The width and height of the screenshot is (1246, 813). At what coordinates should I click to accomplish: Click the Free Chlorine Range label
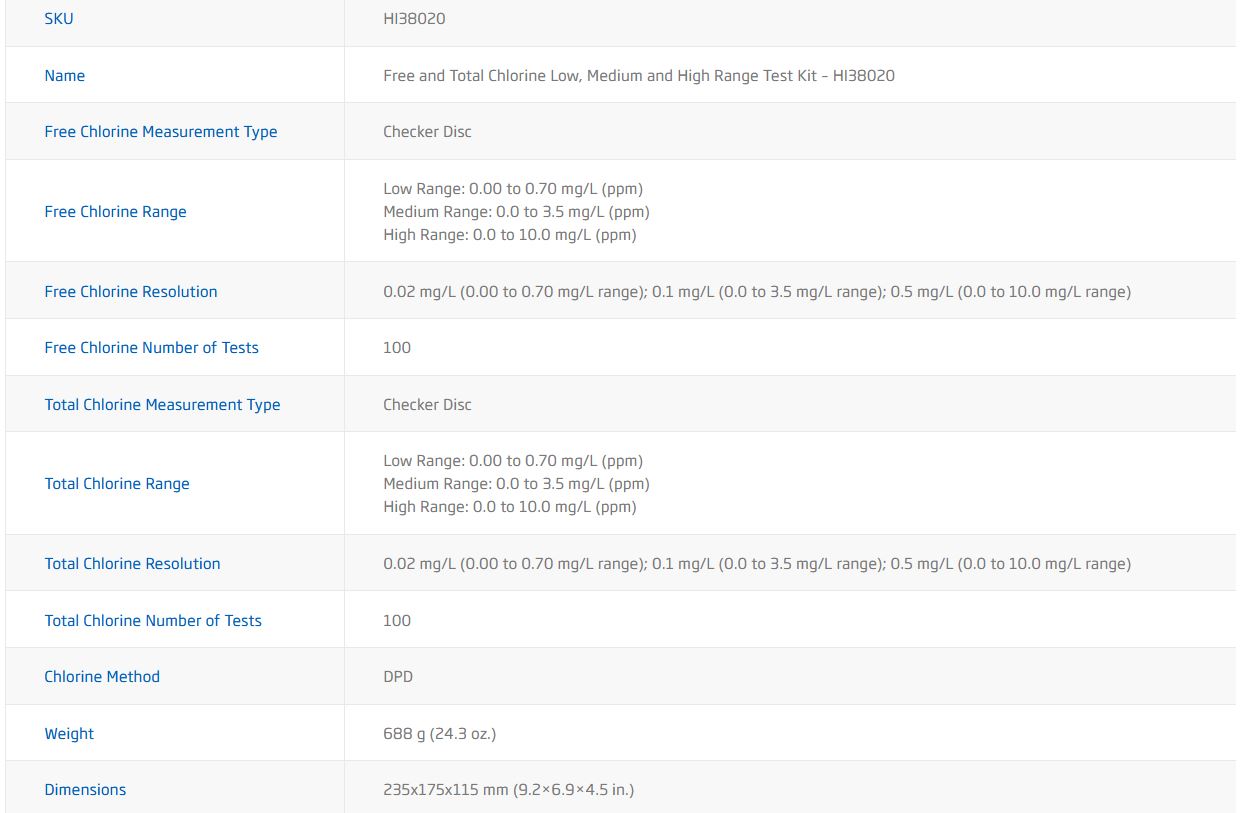pyautogui.click(x=116, y=212)
